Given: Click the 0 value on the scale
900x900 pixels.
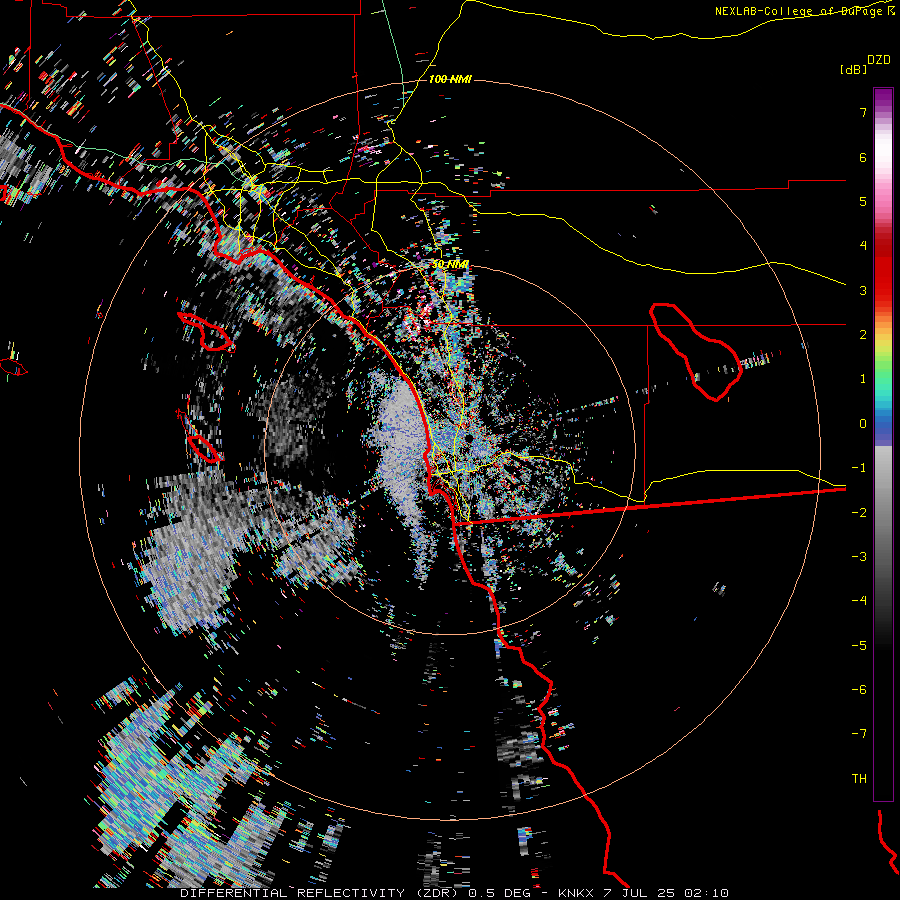Looking at the screenshot, I should (863, 424).
